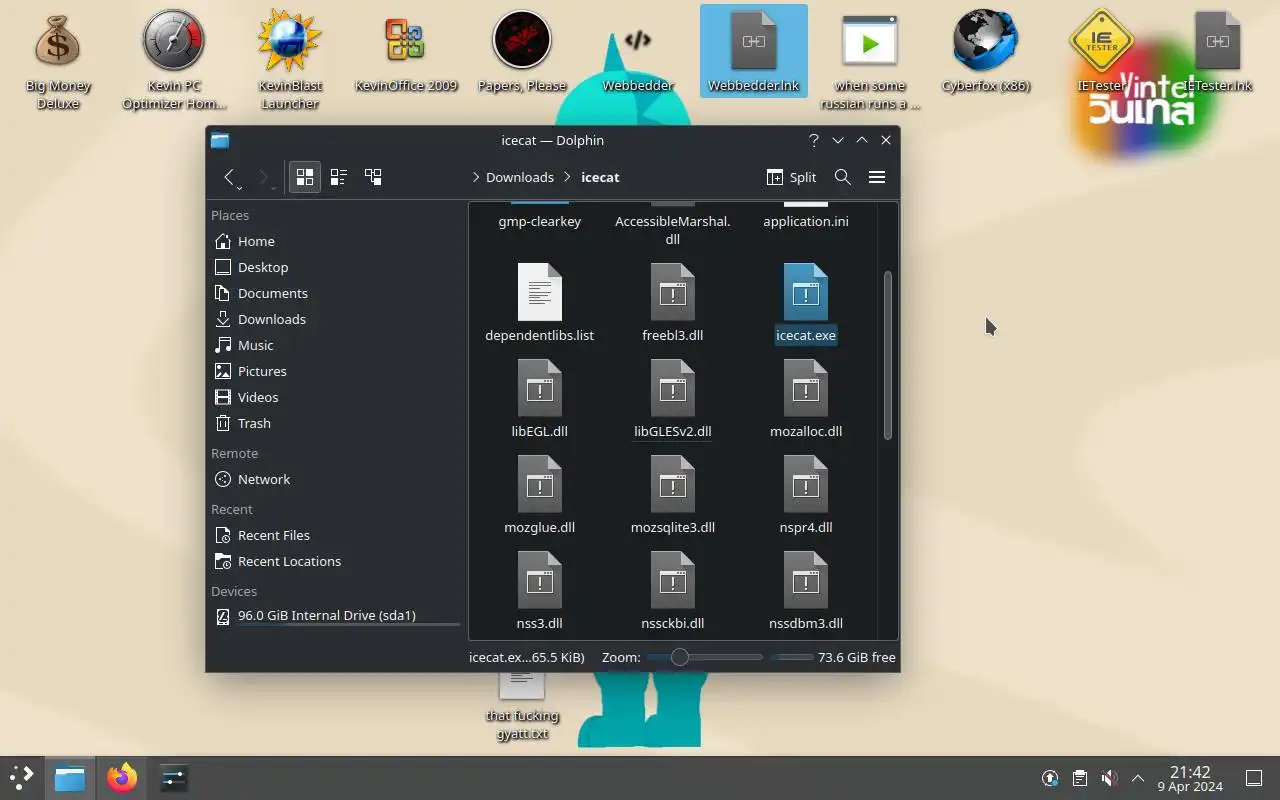Select nss3.dll file icon
1280x800 pixels.
(x=540, y=580)
